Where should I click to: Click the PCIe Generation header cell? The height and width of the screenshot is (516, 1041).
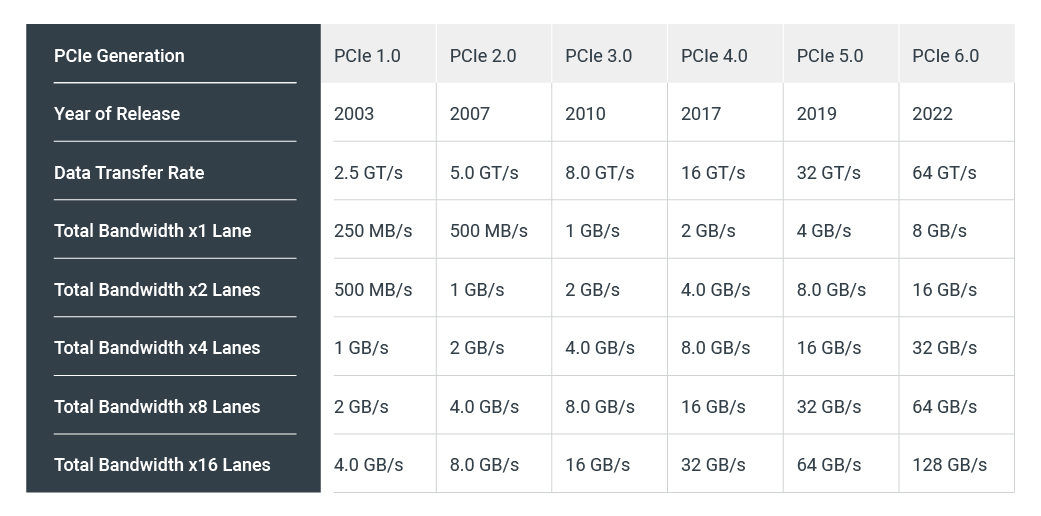[x=119, y=56]
